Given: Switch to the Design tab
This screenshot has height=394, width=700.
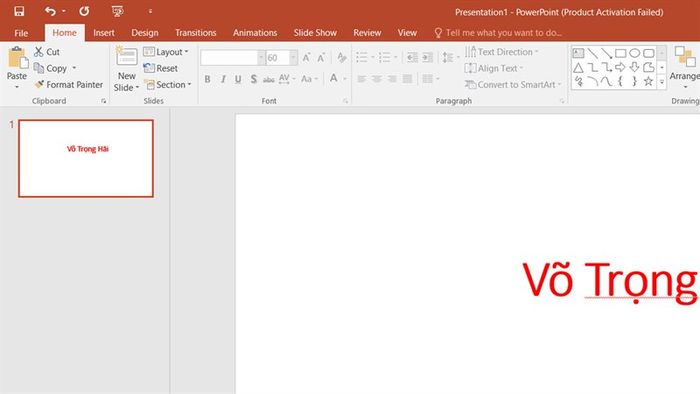Looking at the screenshot, I should pos(145,33).
